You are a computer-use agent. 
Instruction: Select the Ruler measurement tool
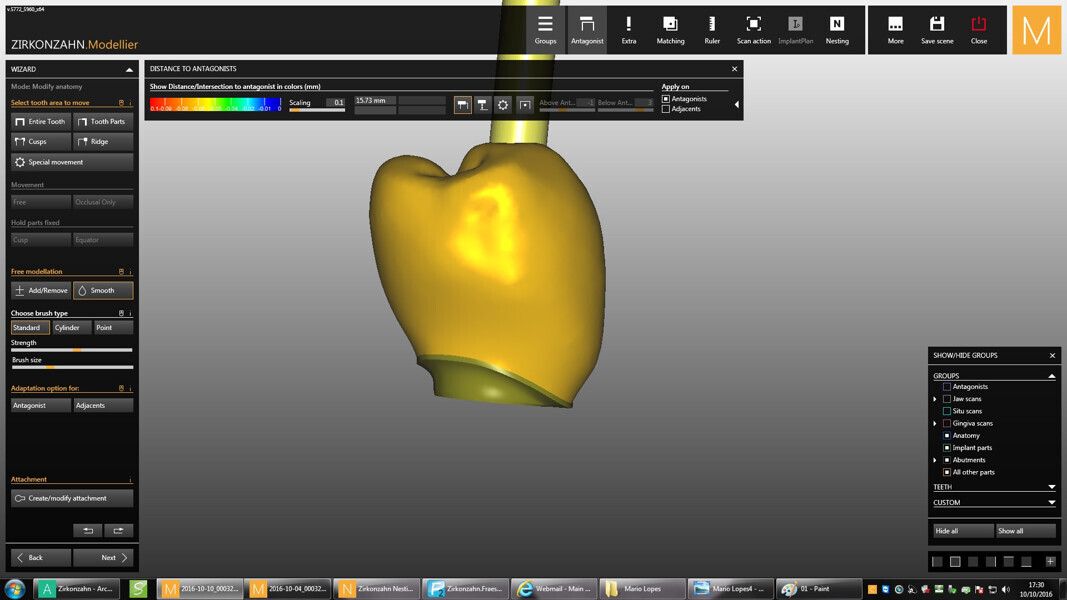pos(712,29)
